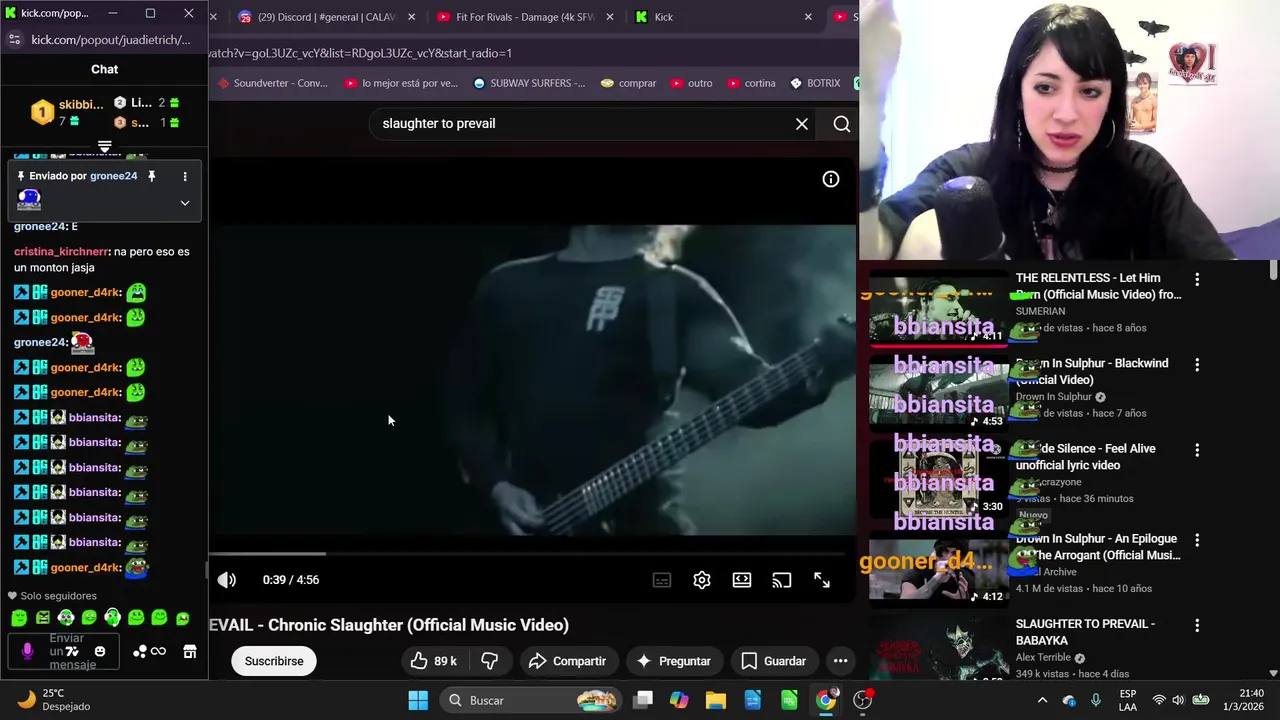The height and width of the screenshot is (720, 1280).
Task: Open the BOTRIX bookmark
Action: pos(815,83)
